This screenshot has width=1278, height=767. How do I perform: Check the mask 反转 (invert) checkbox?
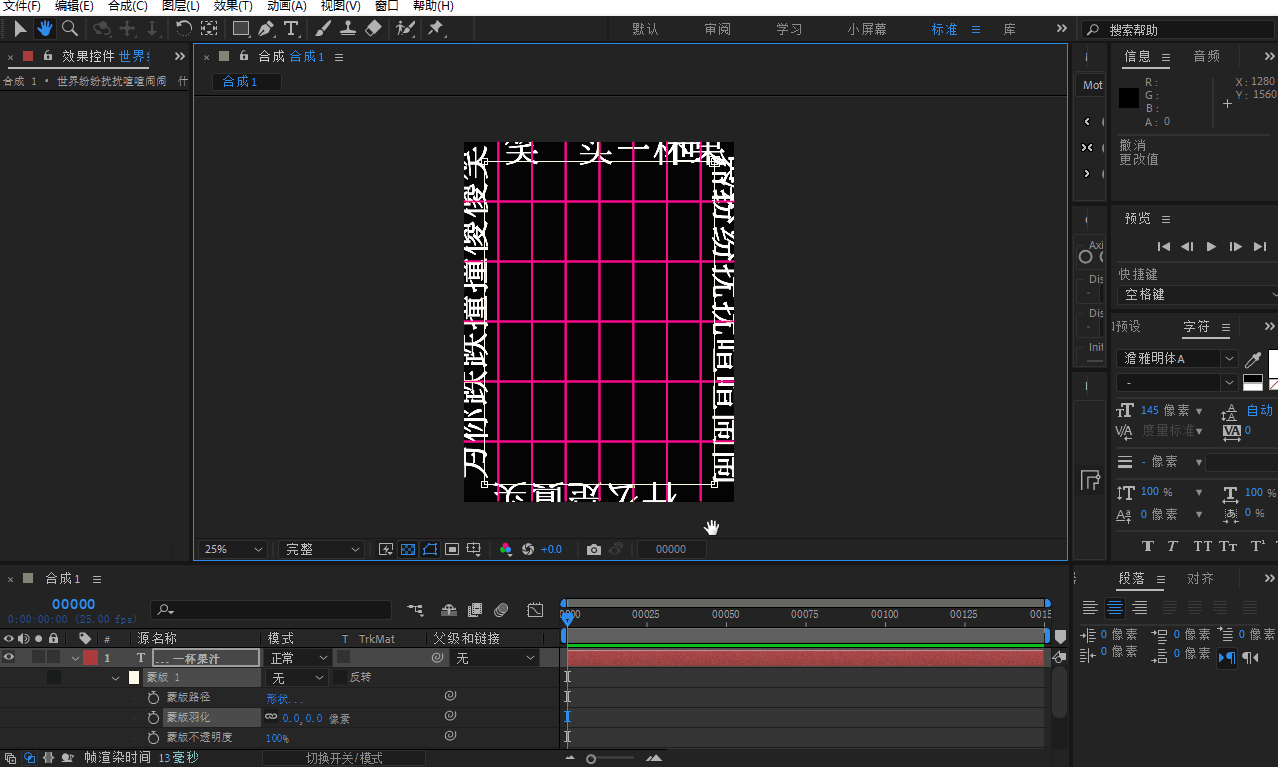(x=340, y=678)
